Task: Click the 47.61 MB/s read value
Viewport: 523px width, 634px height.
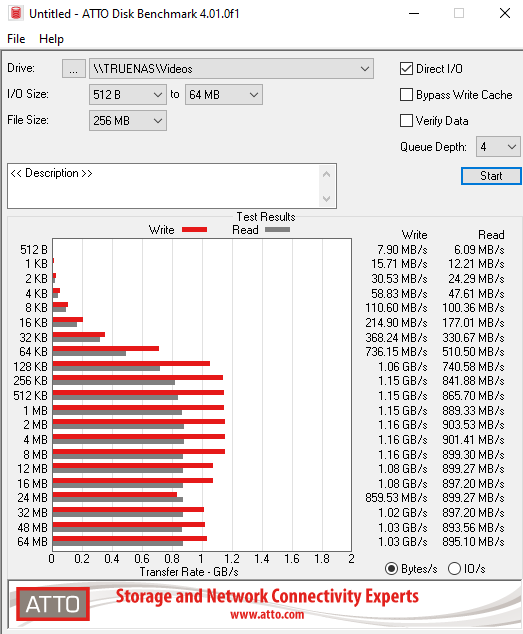Action: point(476,293)
